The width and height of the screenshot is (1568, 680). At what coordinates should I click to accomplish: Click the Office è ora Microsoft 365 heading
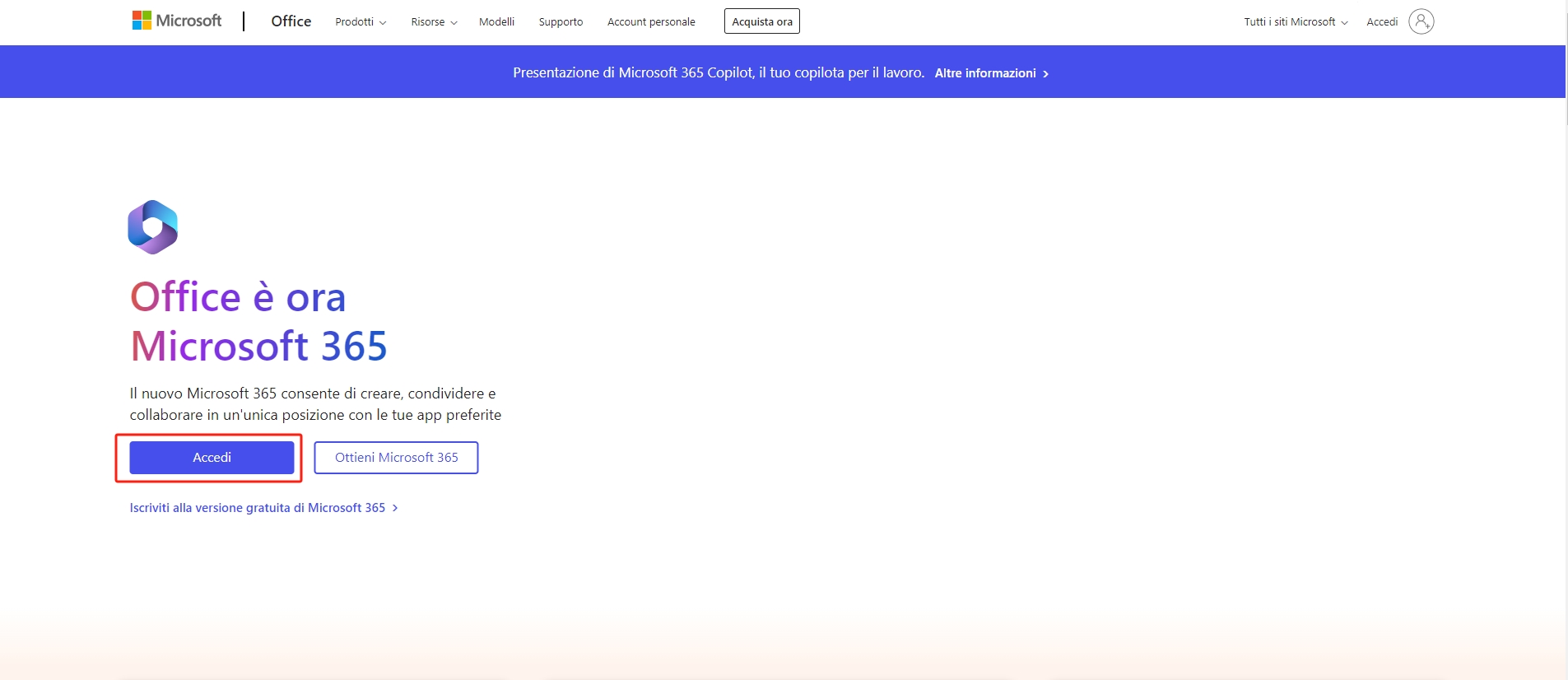click(258, 321)
